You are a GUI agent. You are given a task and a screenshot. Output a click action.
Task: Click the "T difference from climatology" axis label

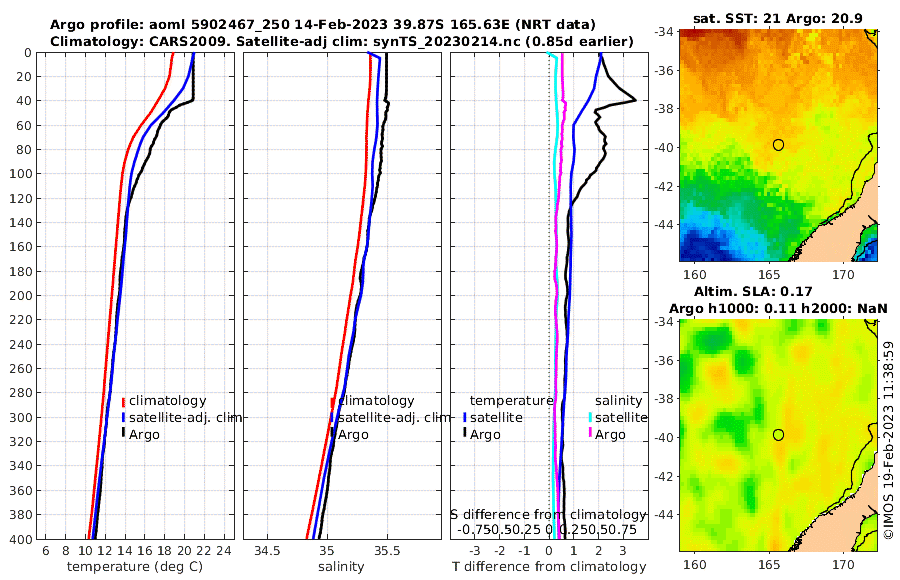549,567
